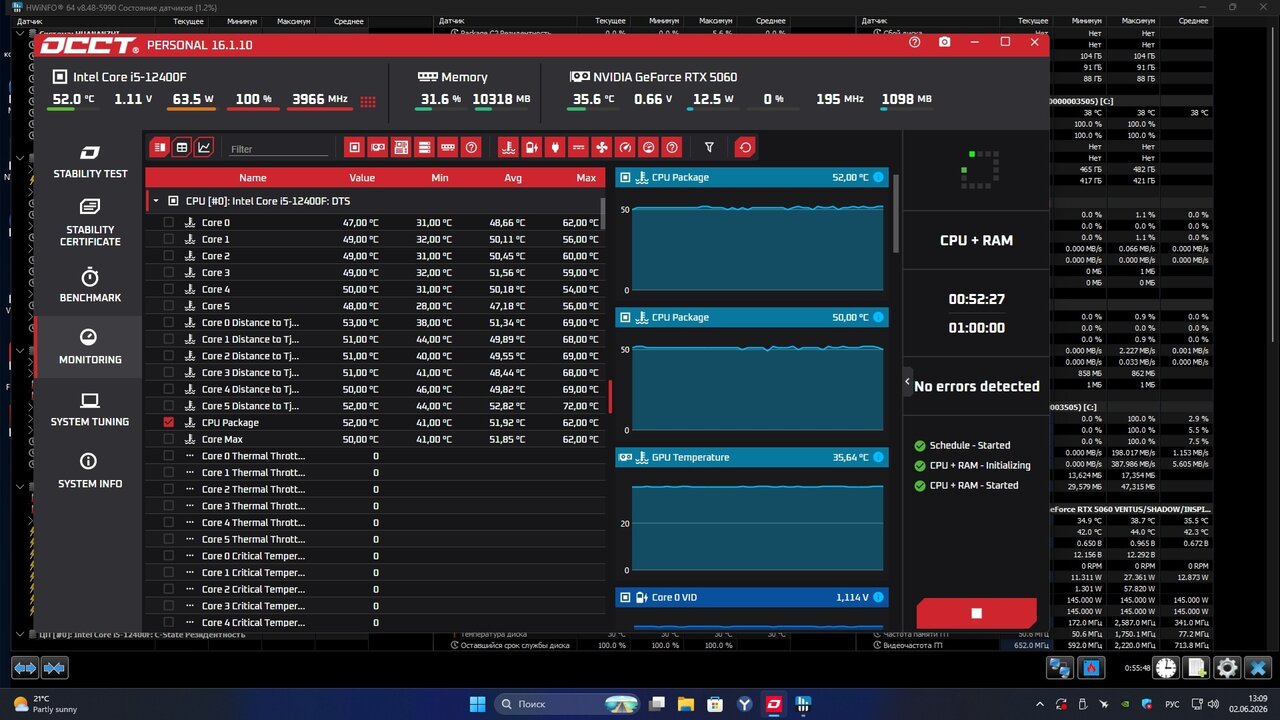Check the Core 0 temperature row checkbox
This screenshot has height=720, width=1280.
168,223
